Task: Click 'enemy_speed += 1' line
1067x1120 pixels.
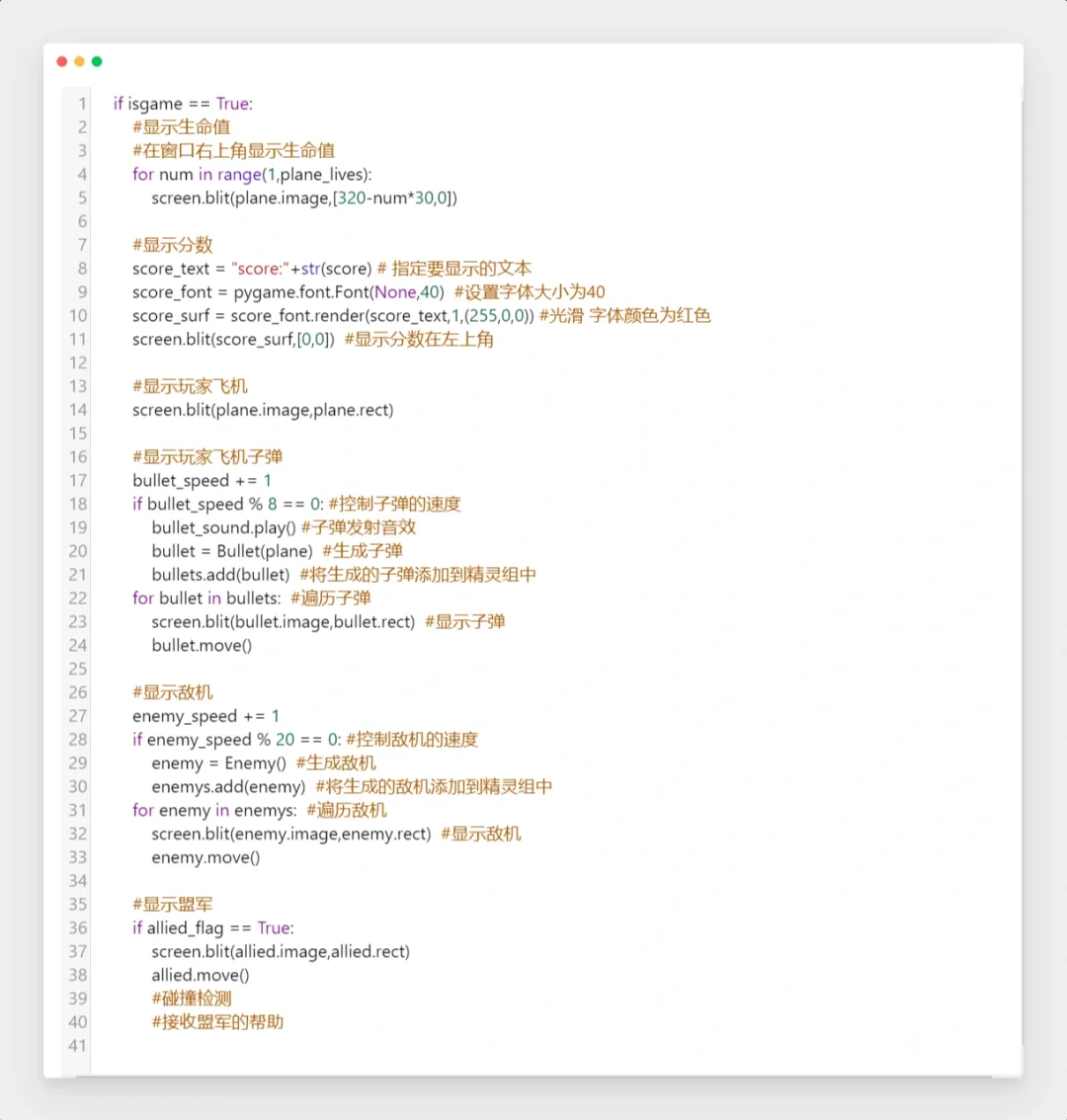Action: pos(205,716)
